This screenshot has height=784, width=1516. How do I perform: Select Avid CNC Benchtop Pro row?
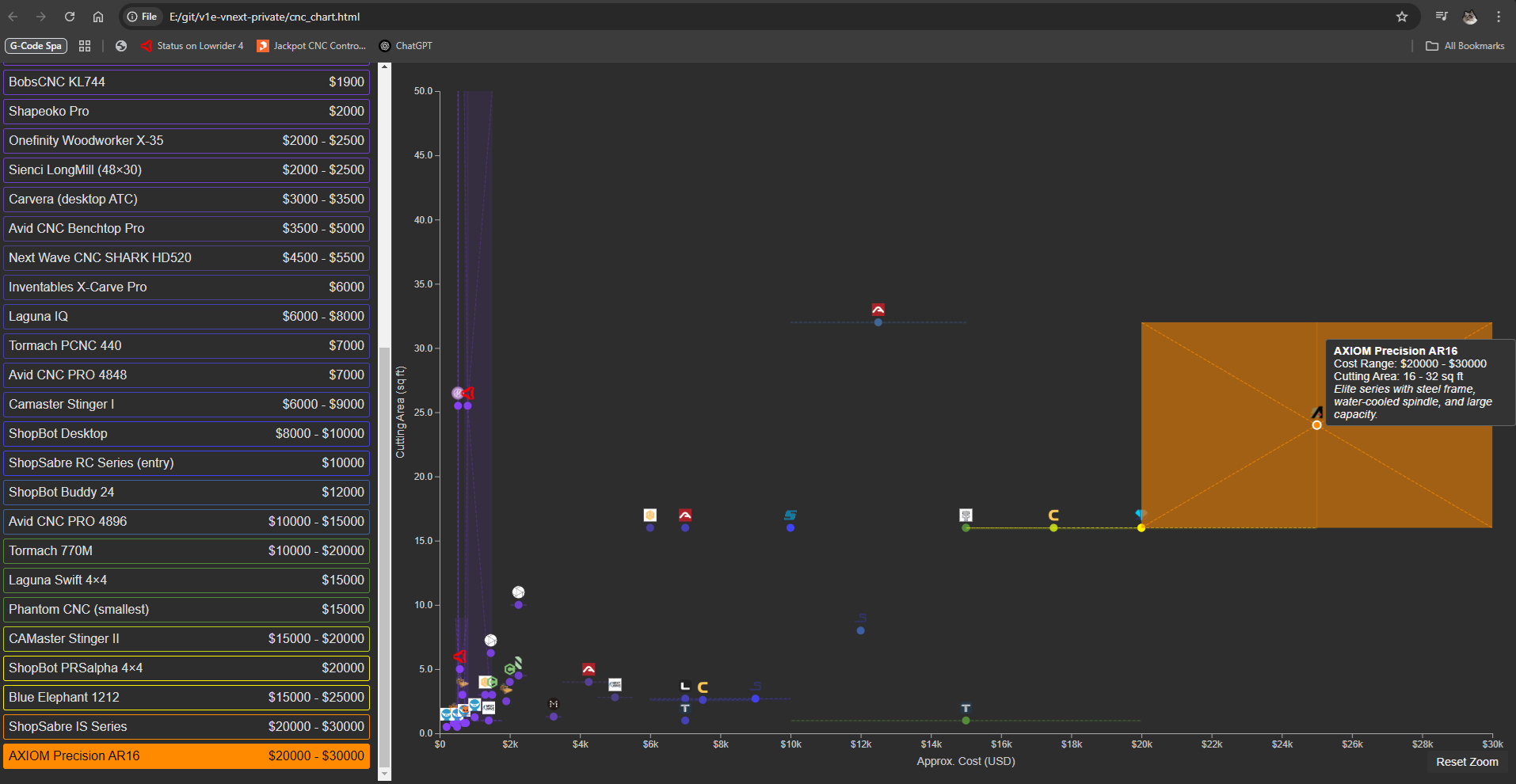pos(186,228)
